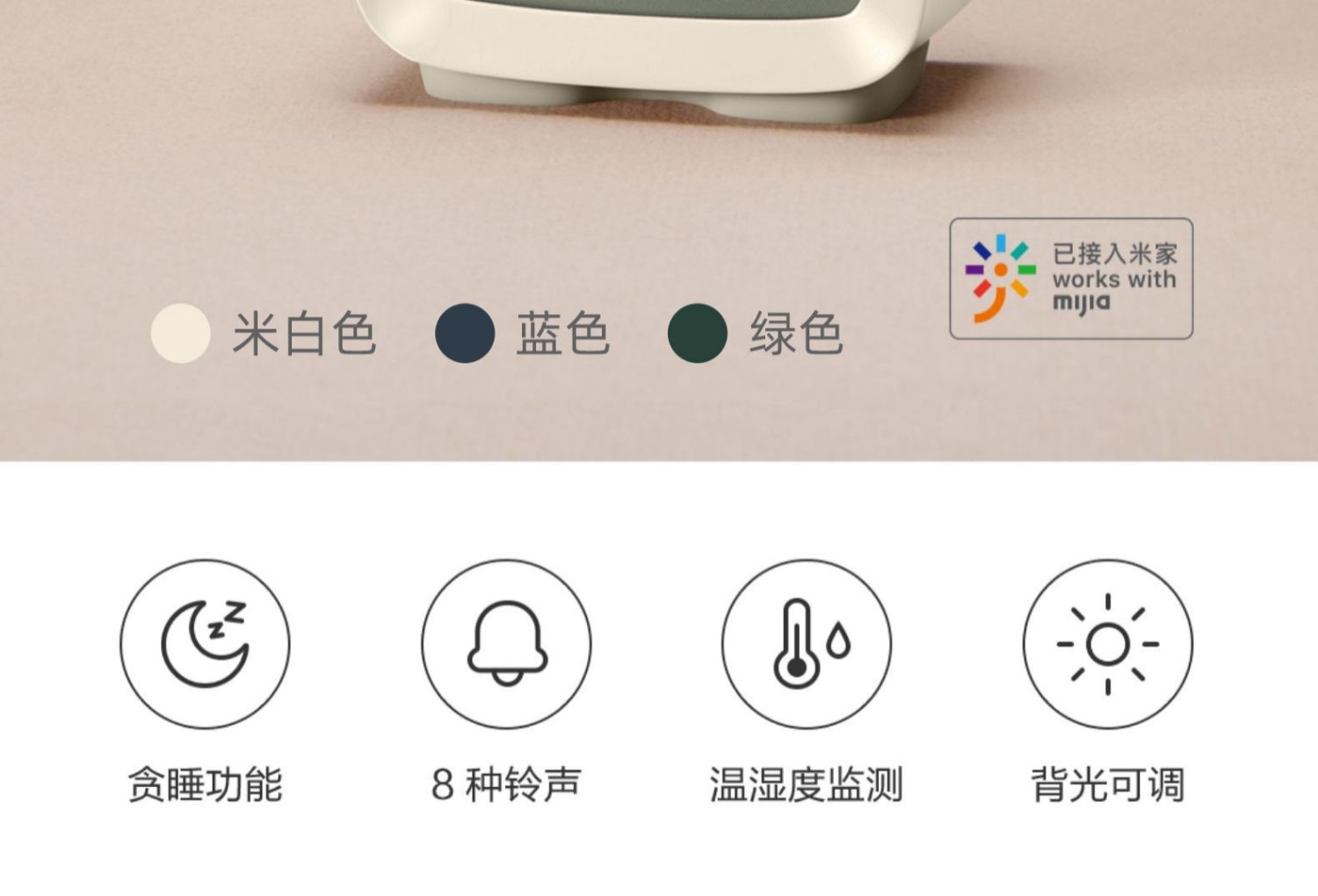The height and width of the screenshot is (896, 1318).
Task: Click the 米白色 color label
Action: [x=304, y=334]
